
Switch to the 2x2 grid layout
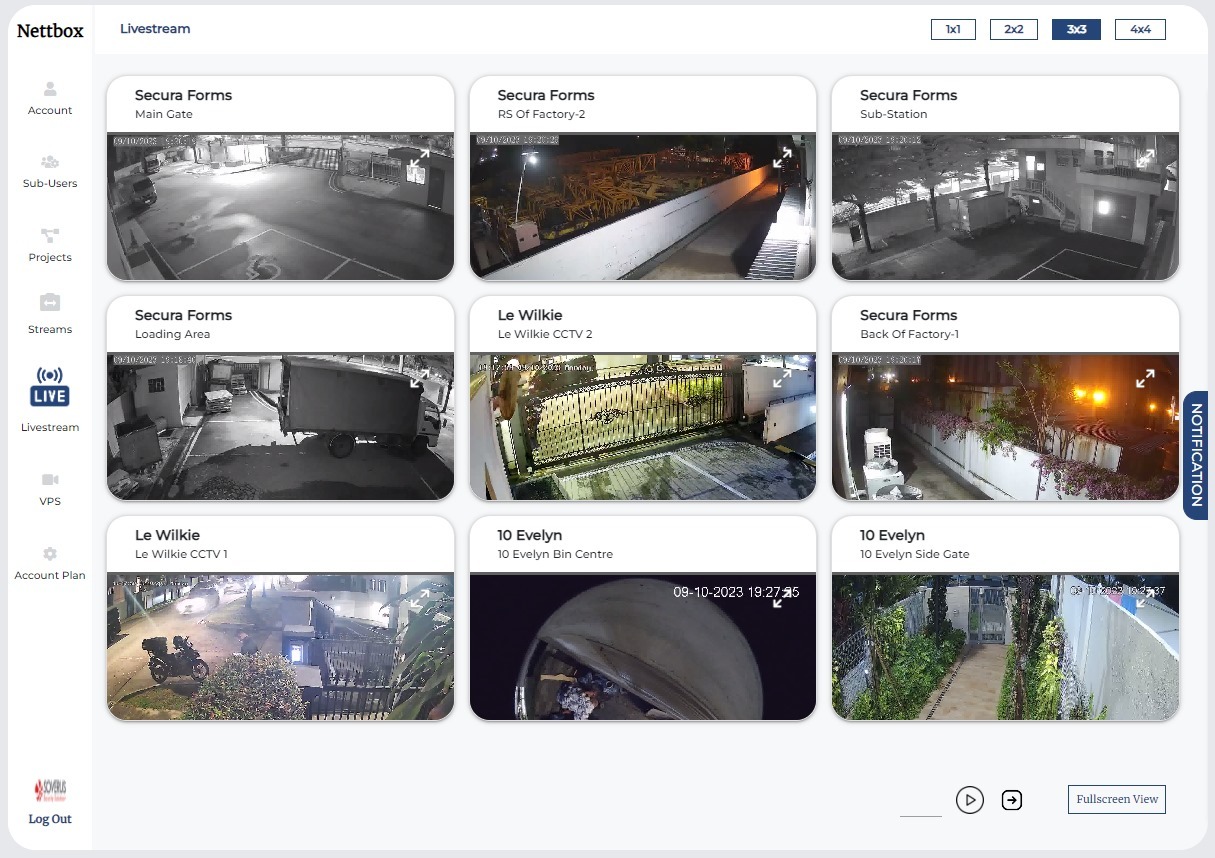(x=1014, y=30)
